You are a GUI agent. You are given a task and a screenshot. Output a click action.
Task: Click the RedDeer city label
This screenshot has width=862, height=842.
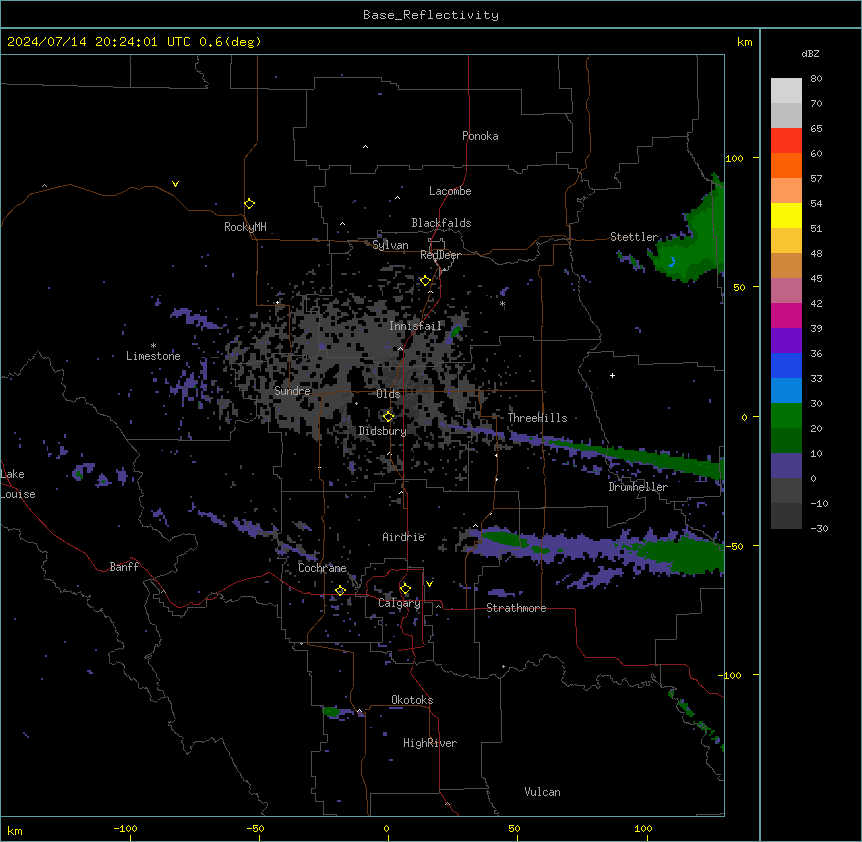(x=440, y=255)
